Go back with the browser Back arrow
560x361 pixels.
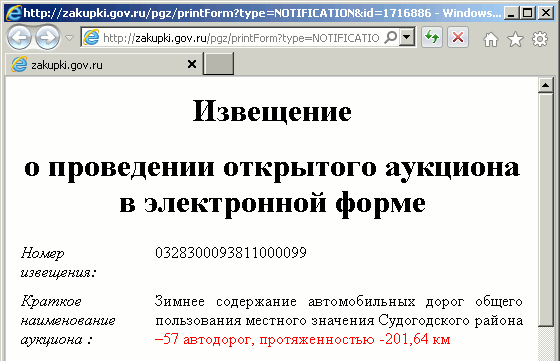19,37
